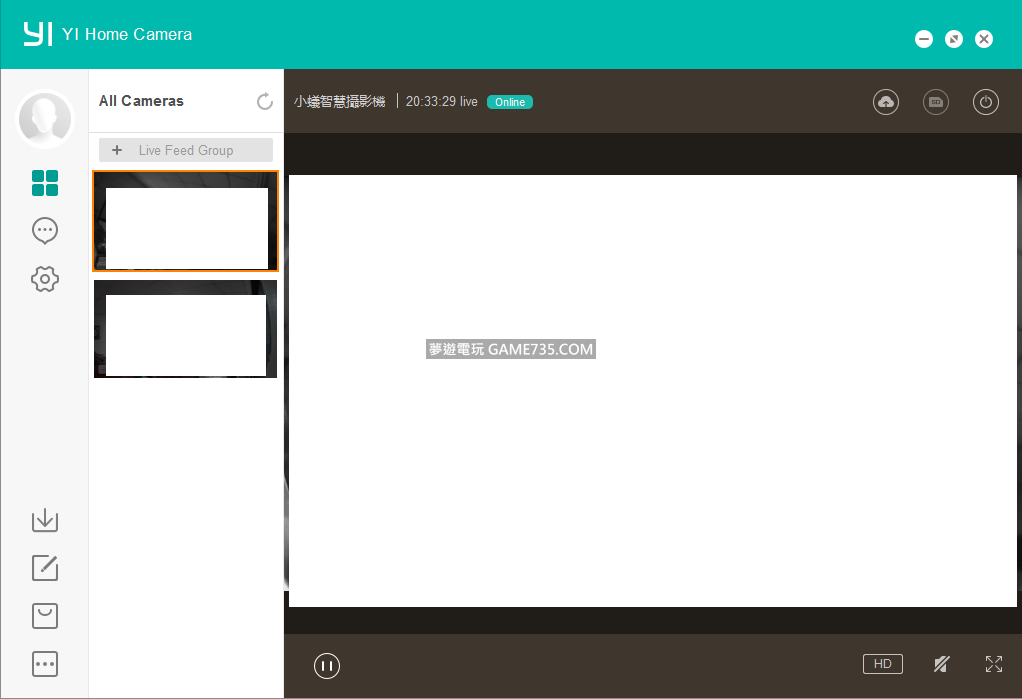Click the YI logo in title bar
Viewport: 1022px width, 699px height.
pyautogui.click(x=38, y=34)
